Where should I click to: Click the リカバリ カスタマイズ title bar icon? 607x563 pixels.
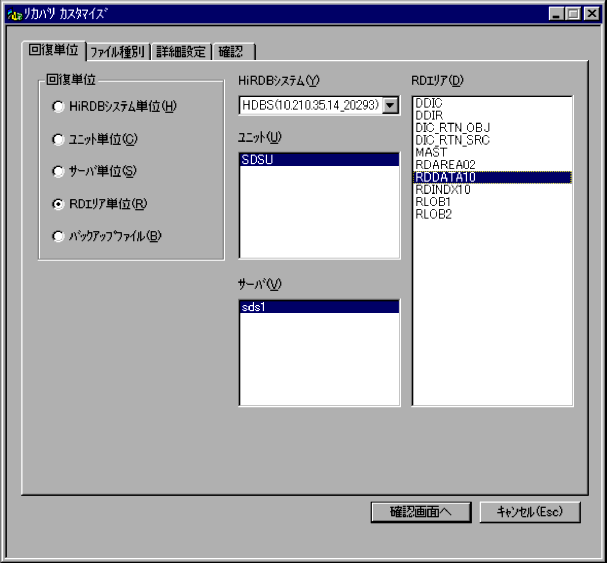[15, 15]
